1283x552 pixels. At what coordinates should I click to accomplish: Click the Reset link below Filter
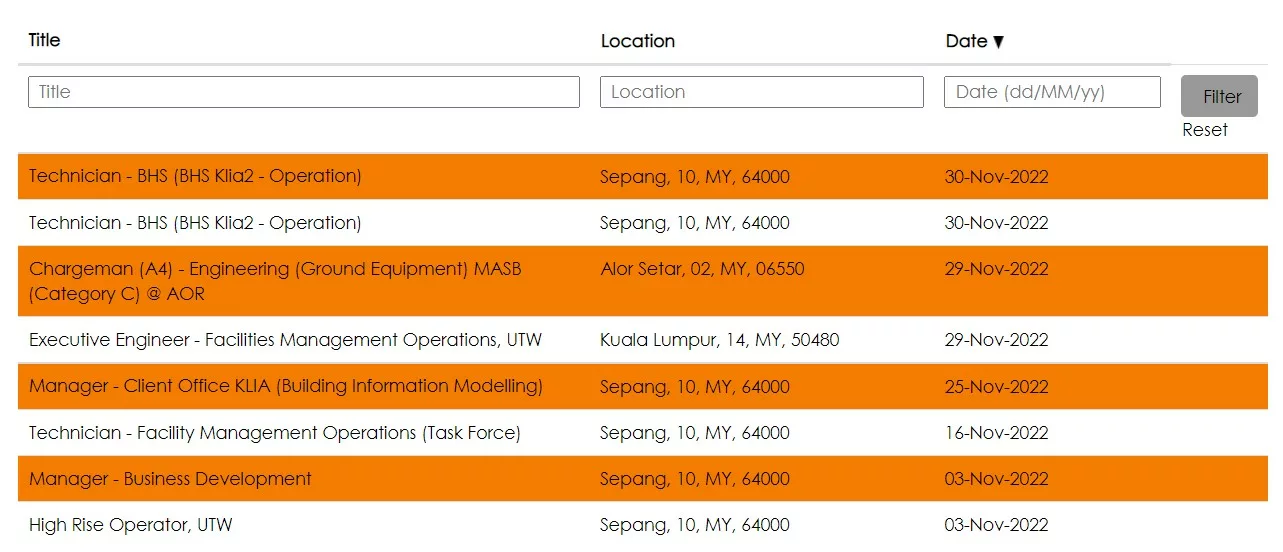click(1204, 130)
